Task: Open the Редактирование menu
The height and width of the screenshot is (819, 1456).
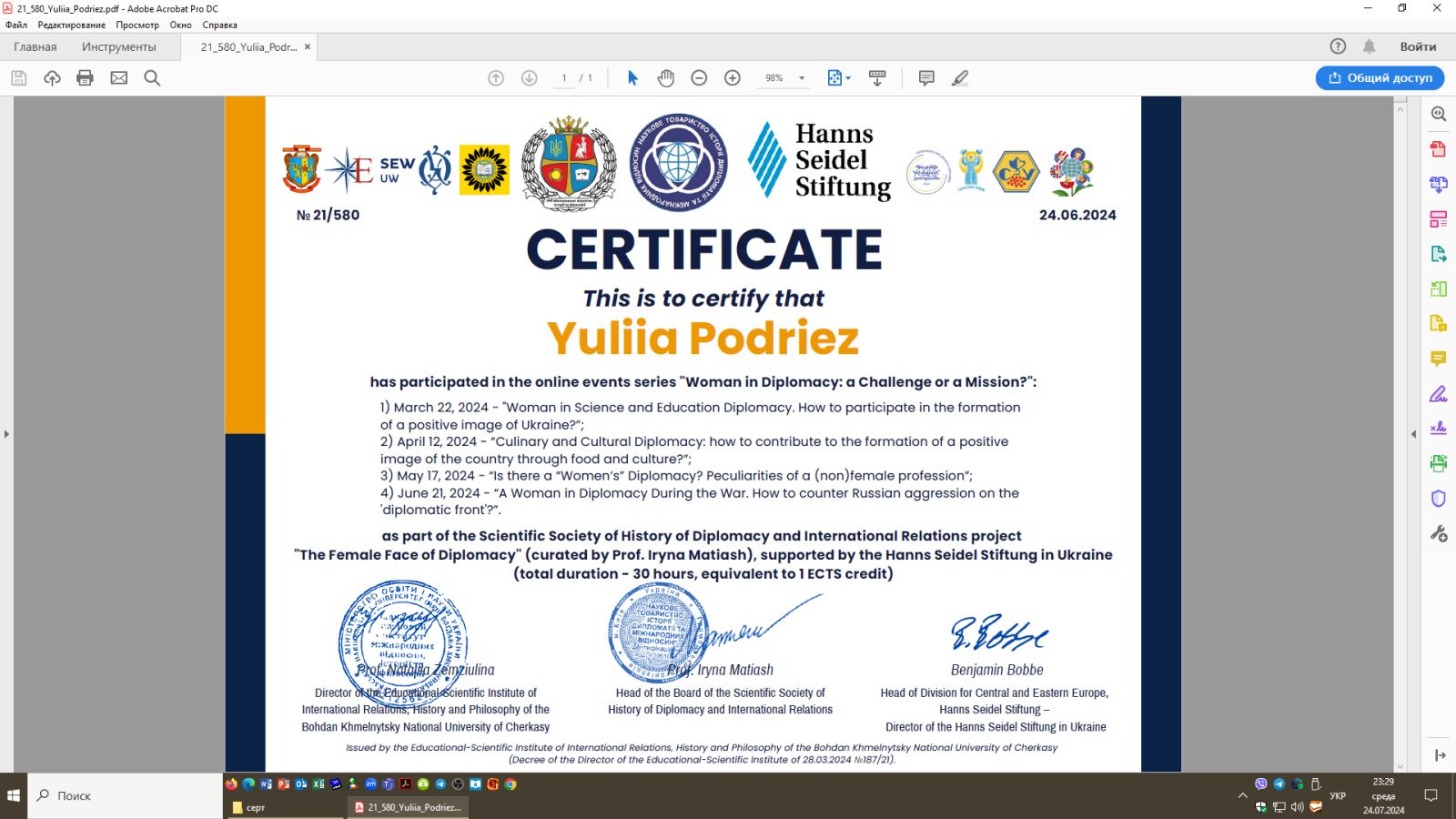Action: (x=72, y=25)
